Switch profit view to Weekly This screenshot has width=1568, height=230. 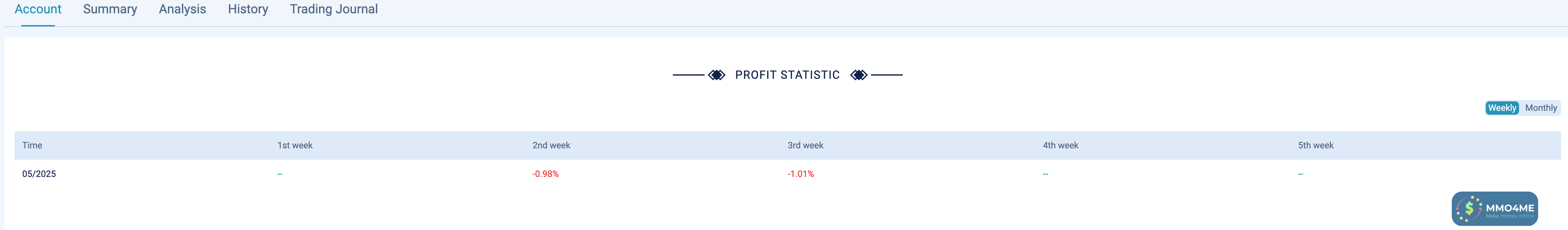[x=1502, y=108]
